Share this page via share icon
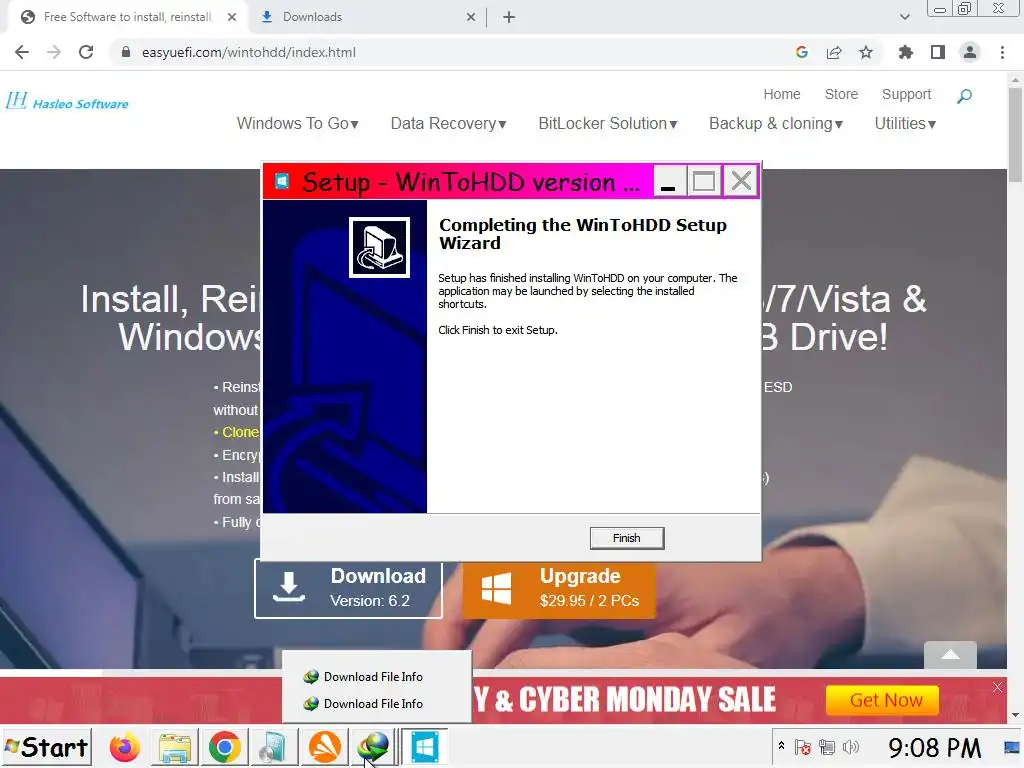This screenshot has height=768, width=1024. (x=834, y=52)
